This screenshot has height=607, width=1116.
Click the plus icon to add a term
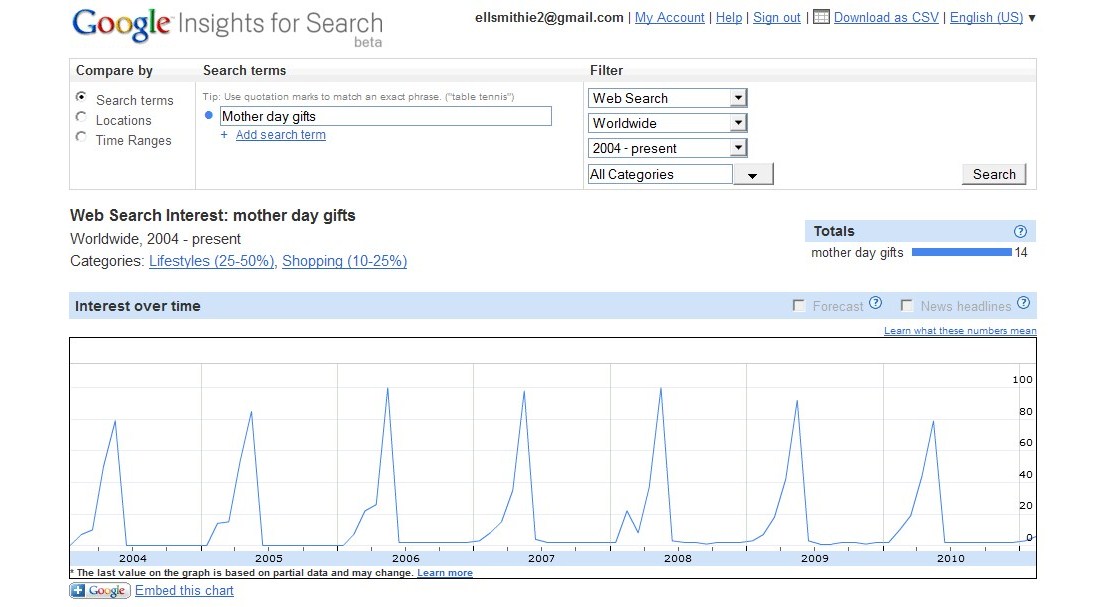click(224, 135)
